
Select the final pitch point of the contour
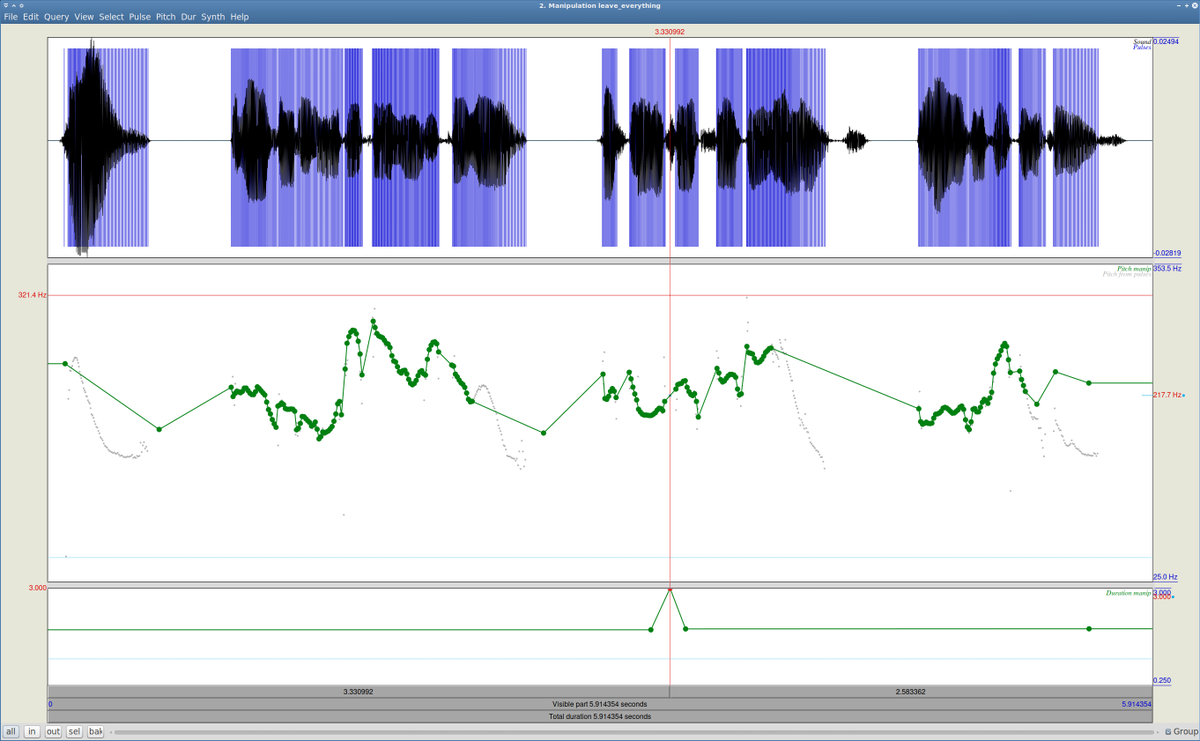pyautogui.click(x=1089, y=383)
